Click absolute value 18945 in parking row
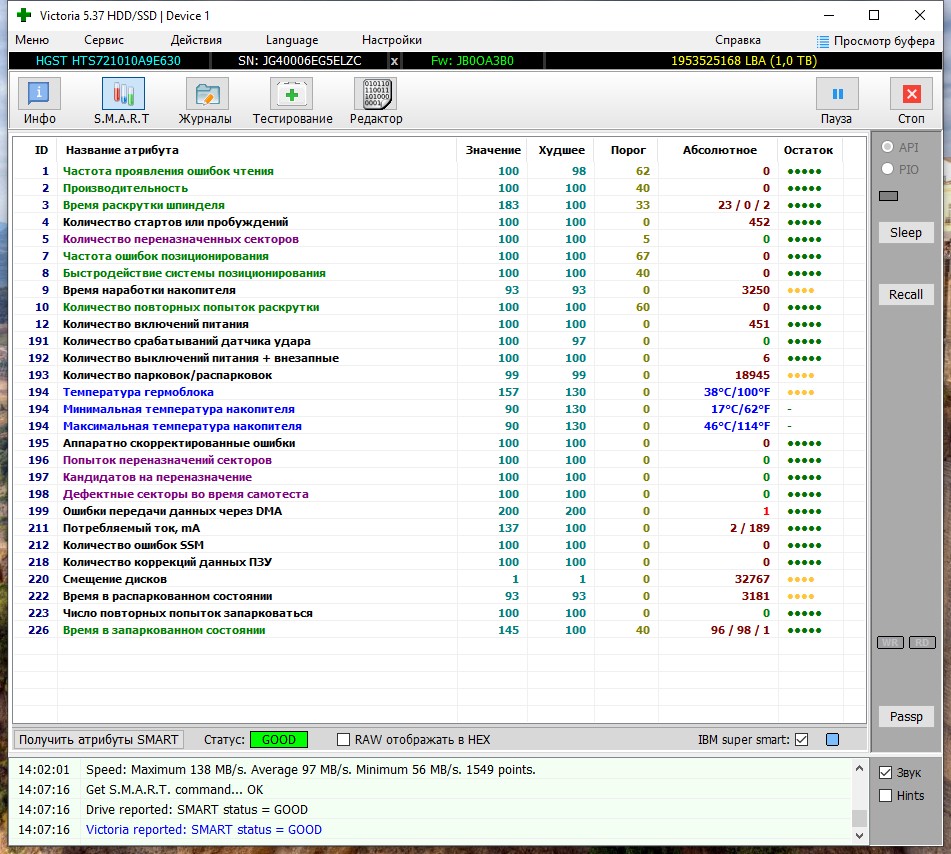Image resolution: width=951 pixels, height=854 pixels. [752, 375]
